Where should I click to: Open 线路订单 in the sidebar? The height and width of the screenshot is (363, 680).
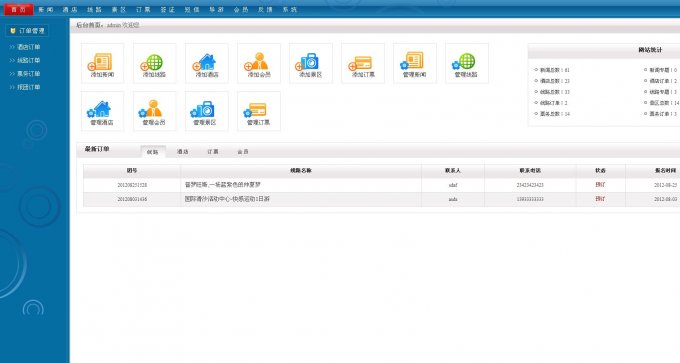(29, 60)
